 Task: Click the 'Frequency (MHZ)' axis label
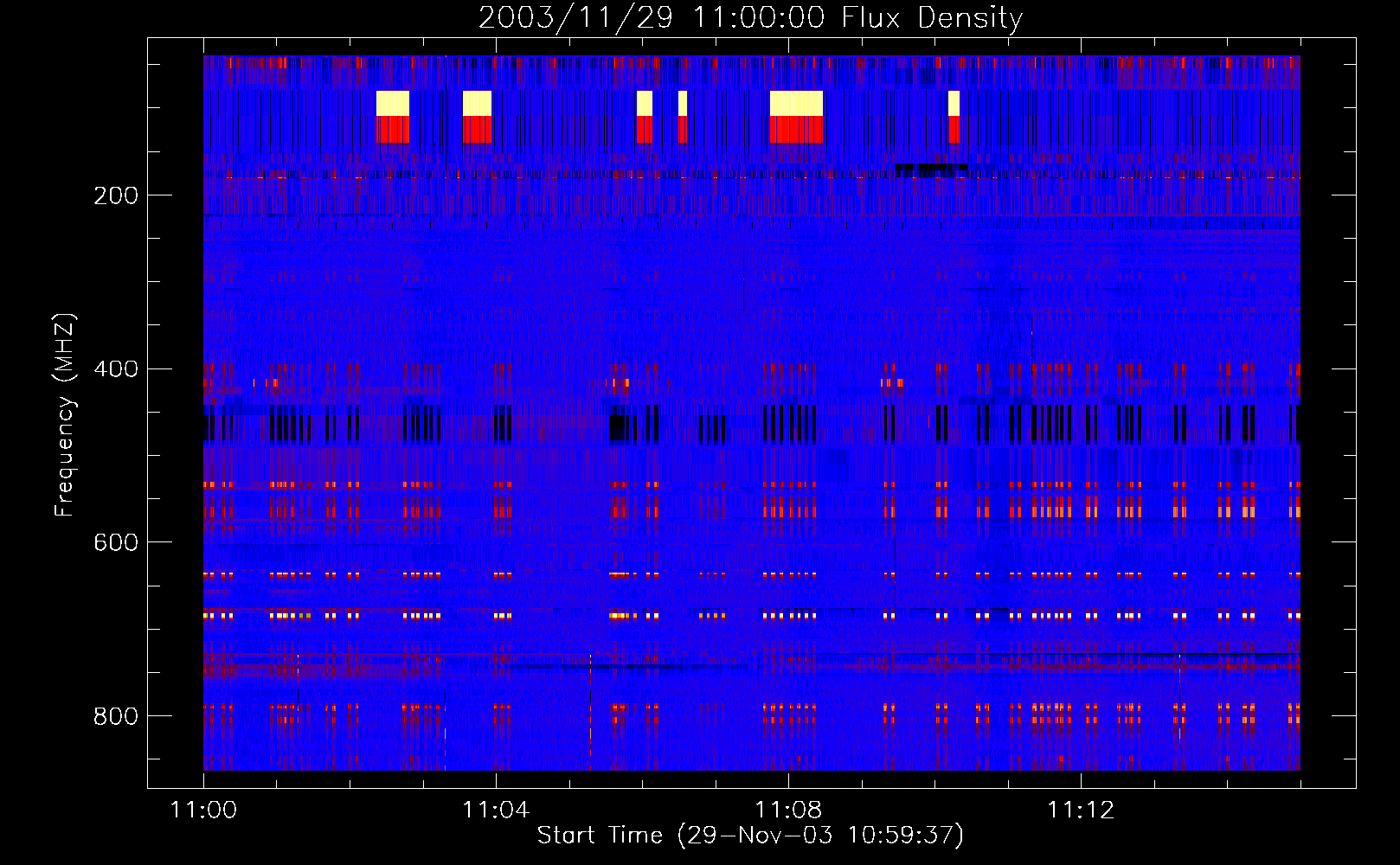pos(65,415)
